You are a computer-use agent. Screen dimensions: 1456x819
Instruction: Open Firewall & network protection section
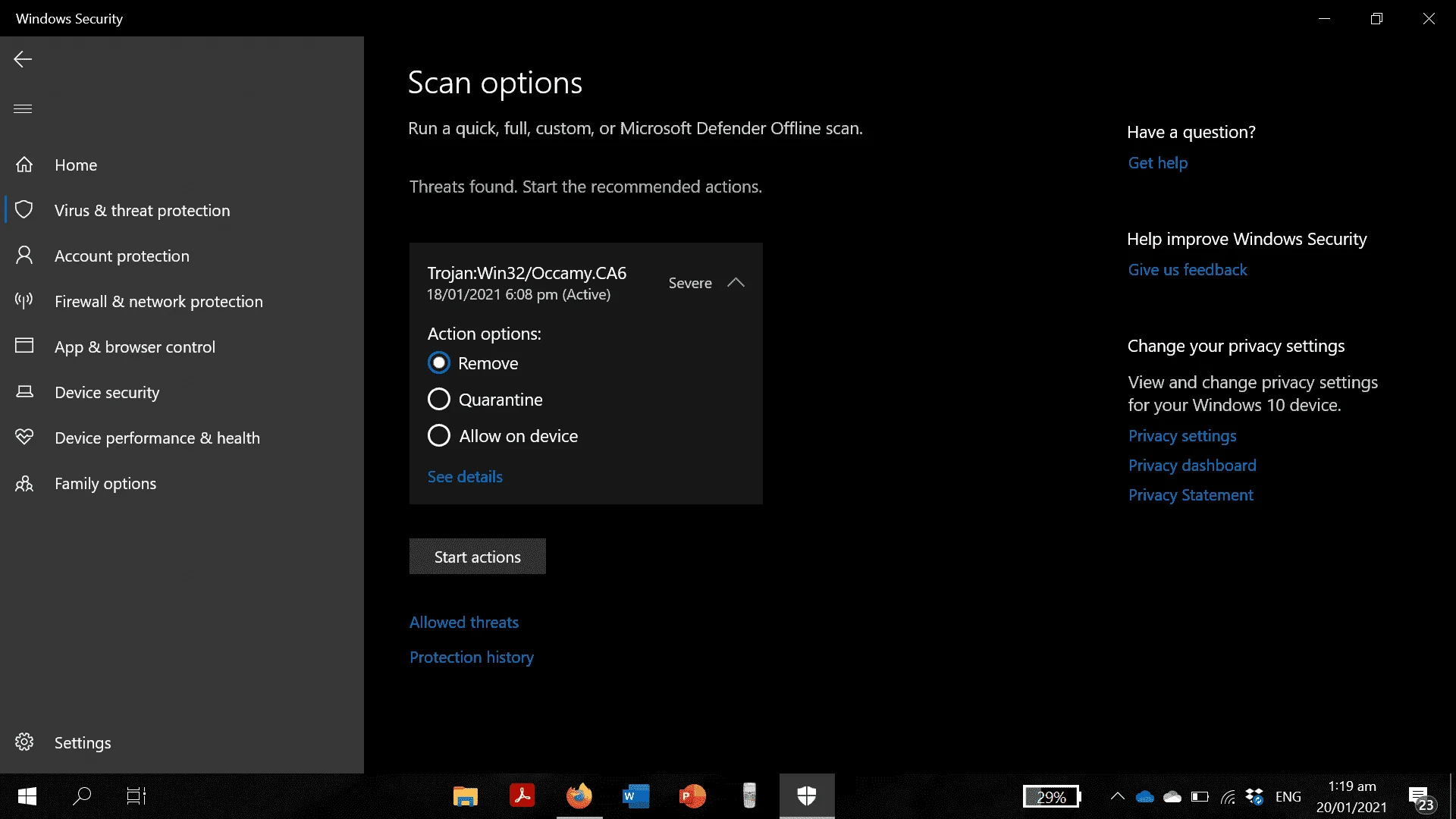point(182,301)
